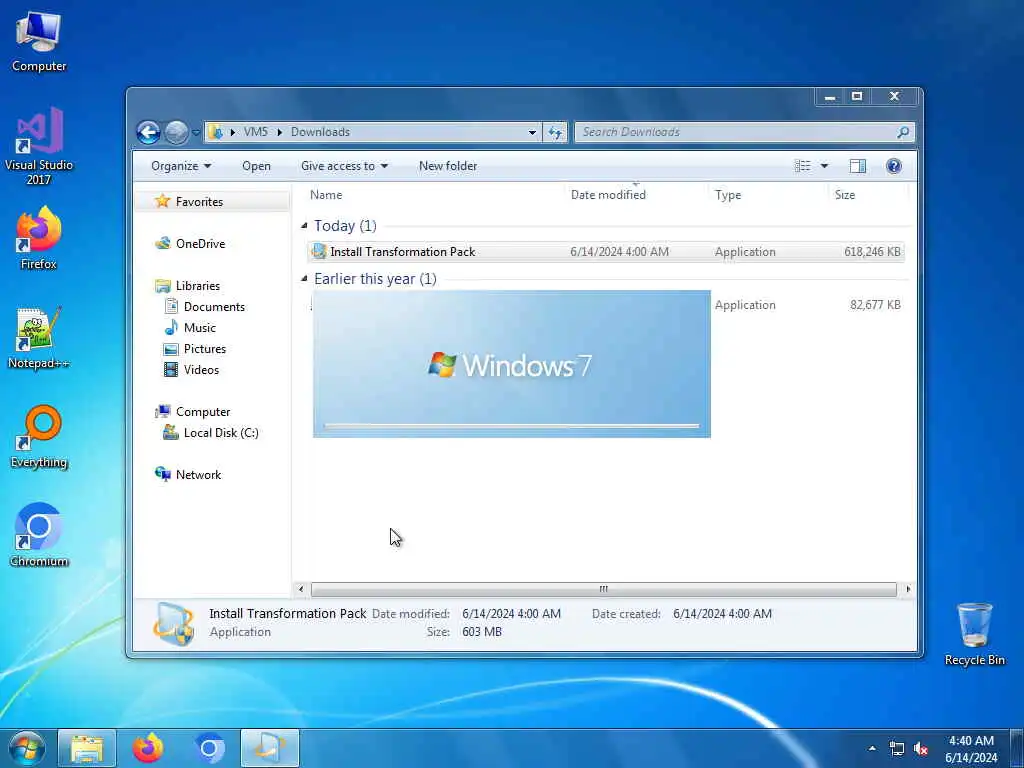Open network tray icon
This screenshot has height=768, width=1024.
(897, 749)
